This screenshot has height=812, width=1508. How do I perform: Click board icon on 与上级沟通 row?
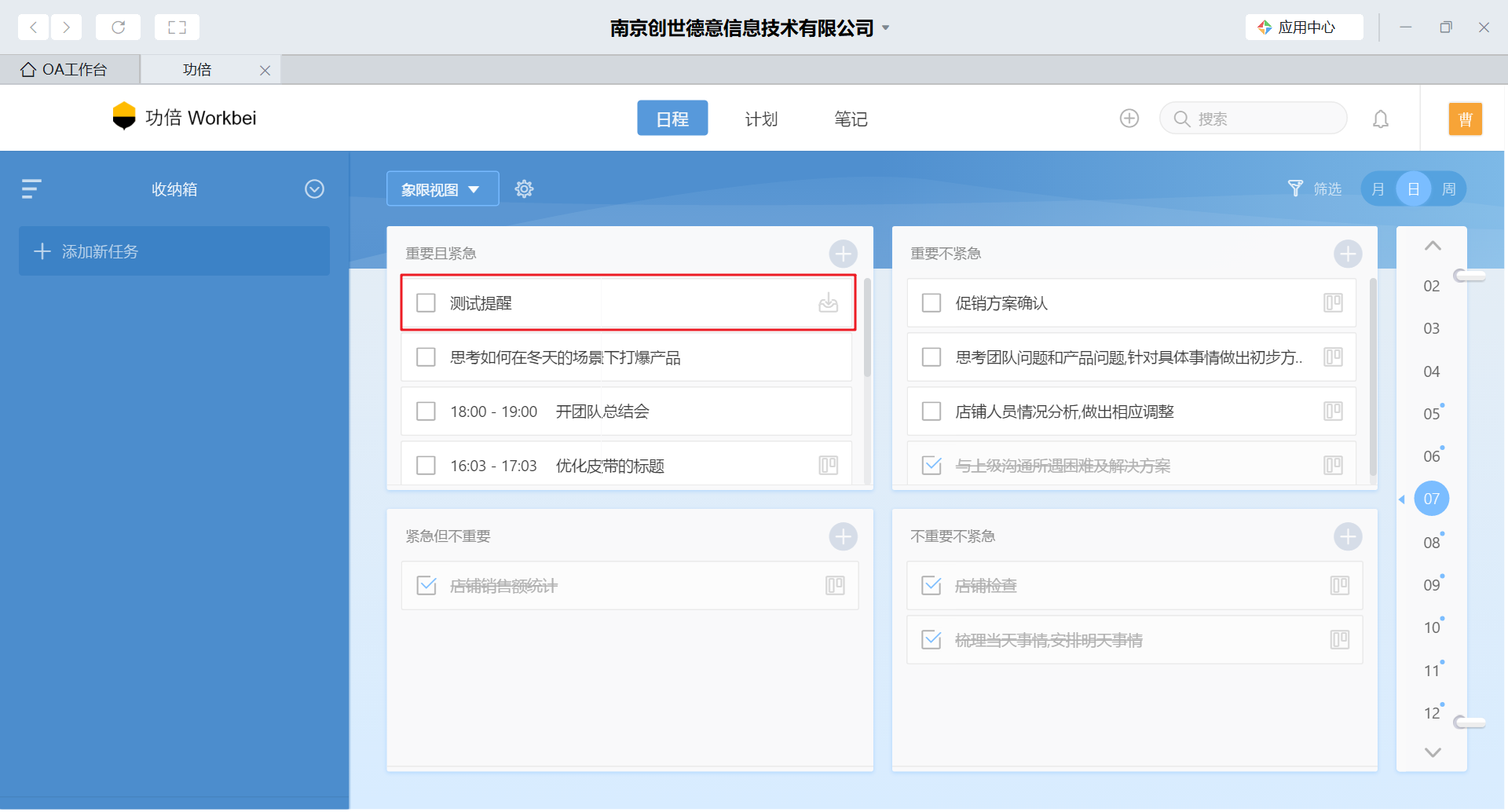pyautogui.click(x=1334, y=466)
